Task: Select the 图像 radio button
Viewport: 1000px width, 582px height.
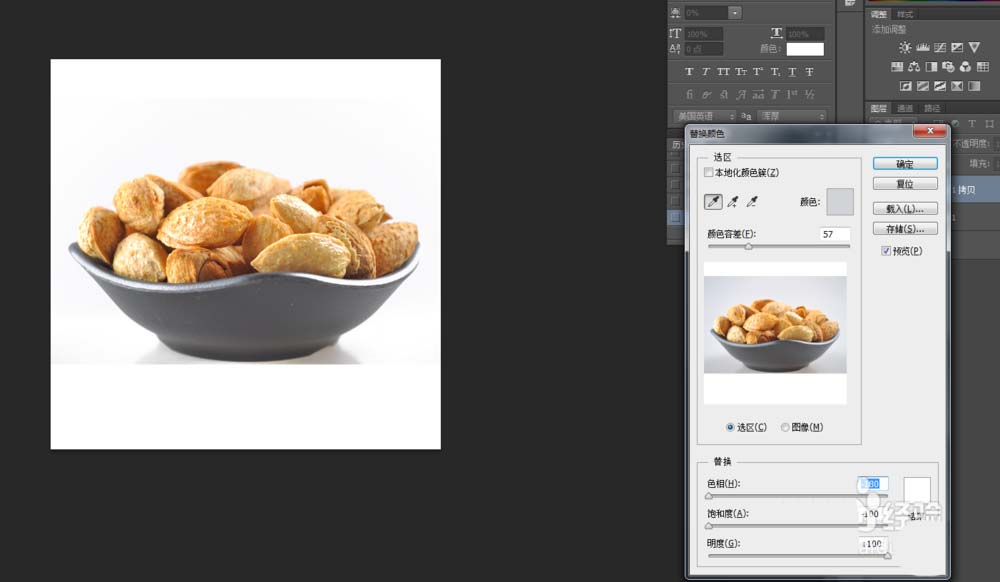Action: (786, 426)
